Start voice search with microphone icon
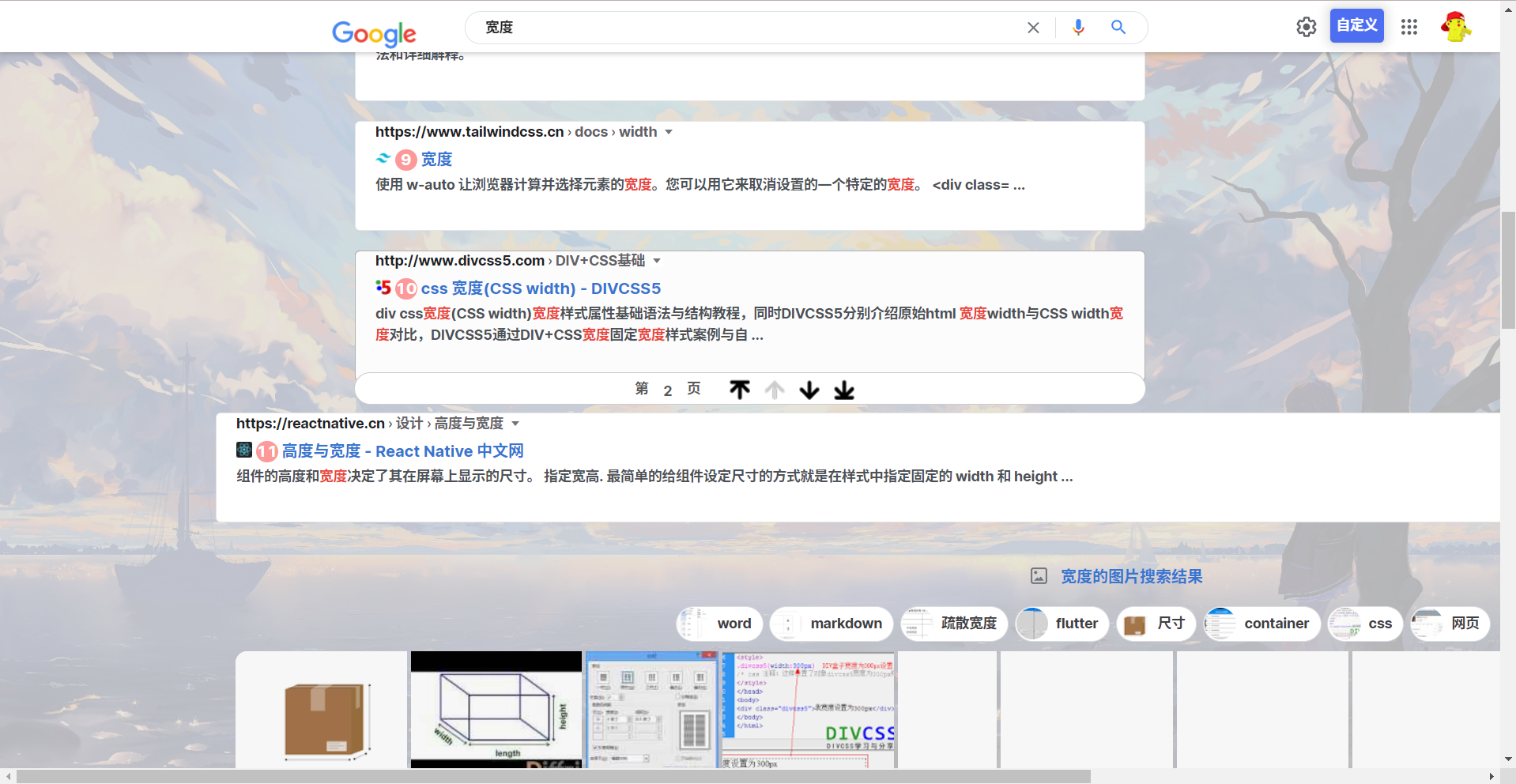 click(1078, 28)
